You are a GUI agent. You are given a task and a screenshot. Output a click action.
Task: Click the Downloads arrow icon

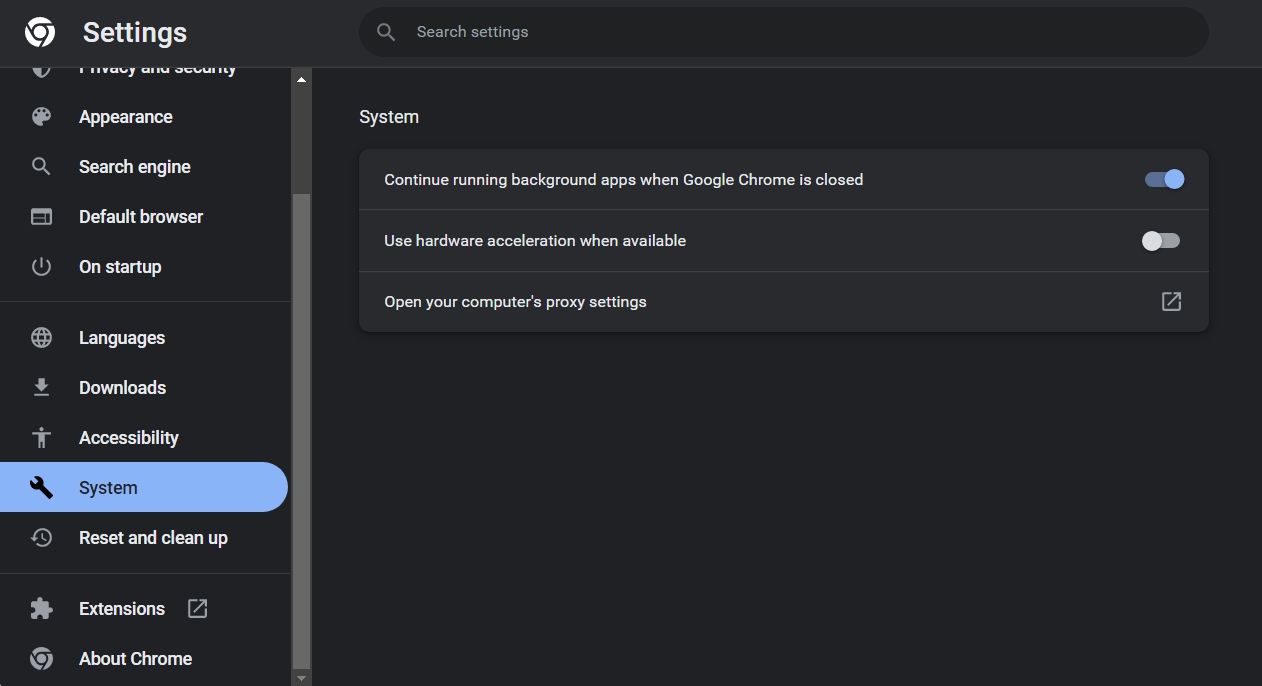tap(41, 388)
